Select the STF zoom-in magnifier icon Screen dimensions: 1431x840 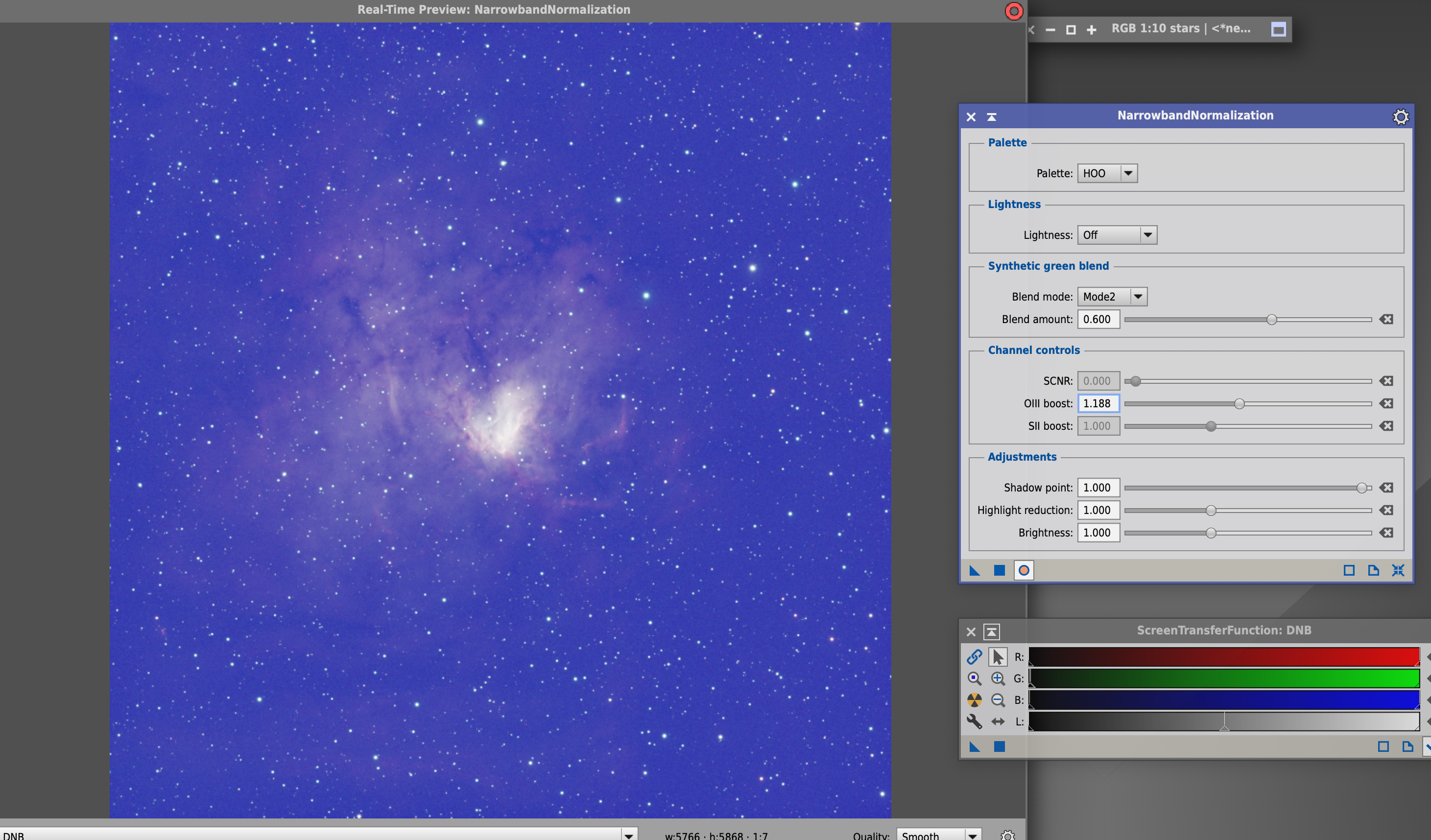pos(998,678)
